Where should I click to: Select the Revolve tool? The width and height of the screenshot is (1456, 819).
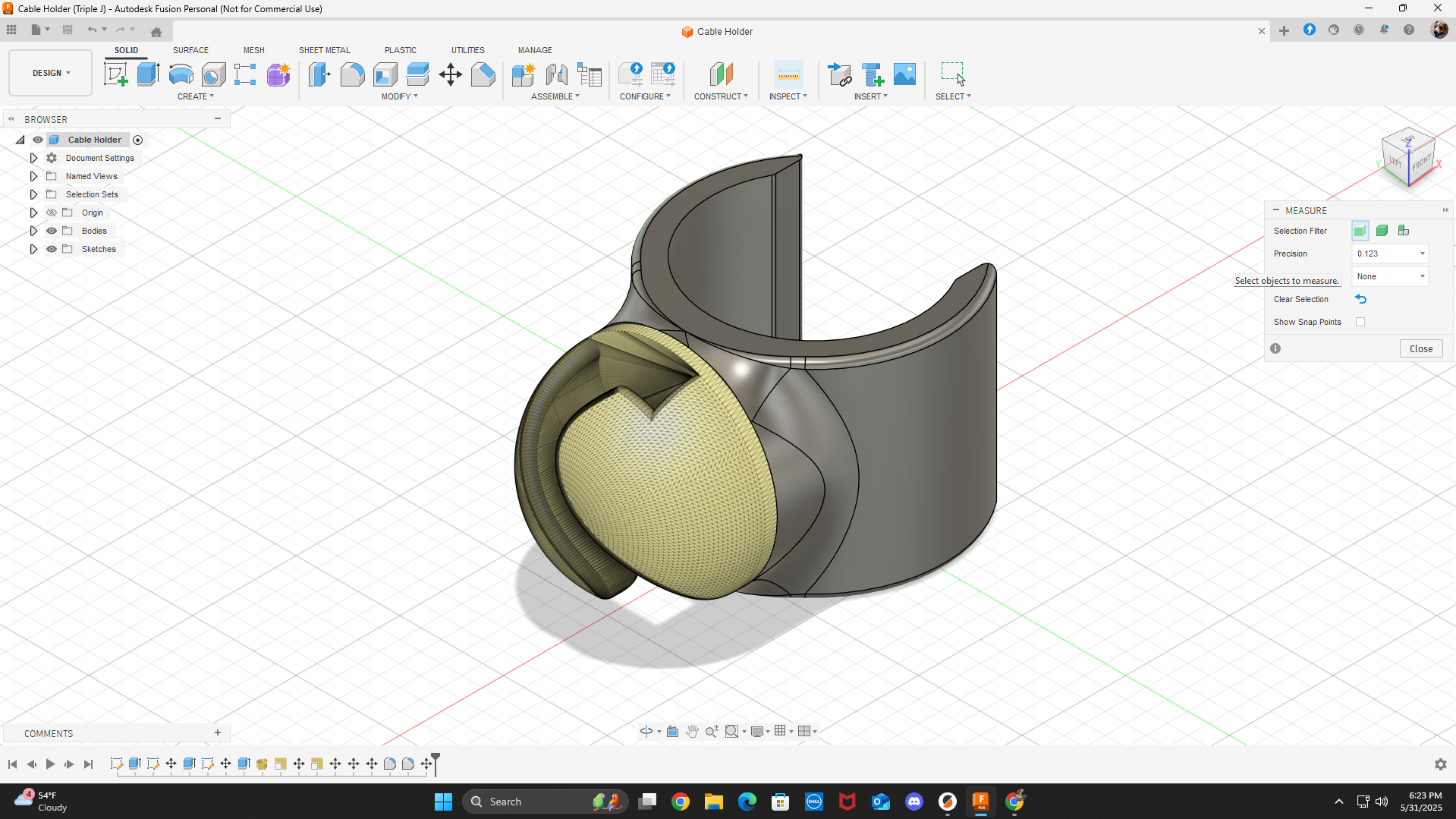click(x=181, y=74)
